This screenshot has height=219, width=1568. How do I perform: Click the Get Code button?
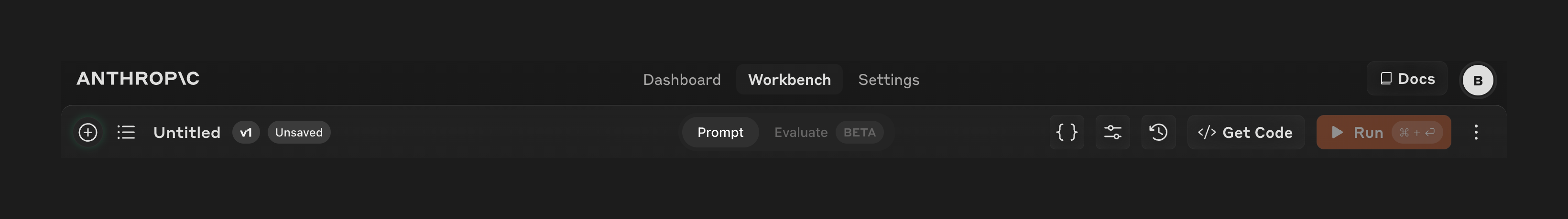coord(1245,132)
